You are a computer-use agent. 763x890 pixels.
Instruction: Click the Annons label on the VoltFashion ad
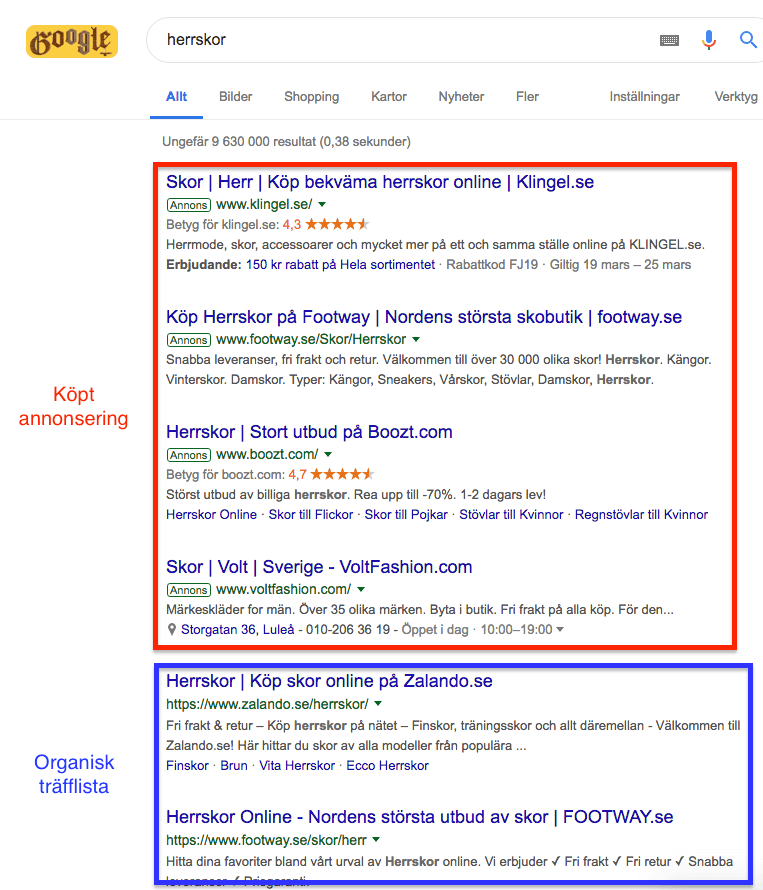point(189,590)
